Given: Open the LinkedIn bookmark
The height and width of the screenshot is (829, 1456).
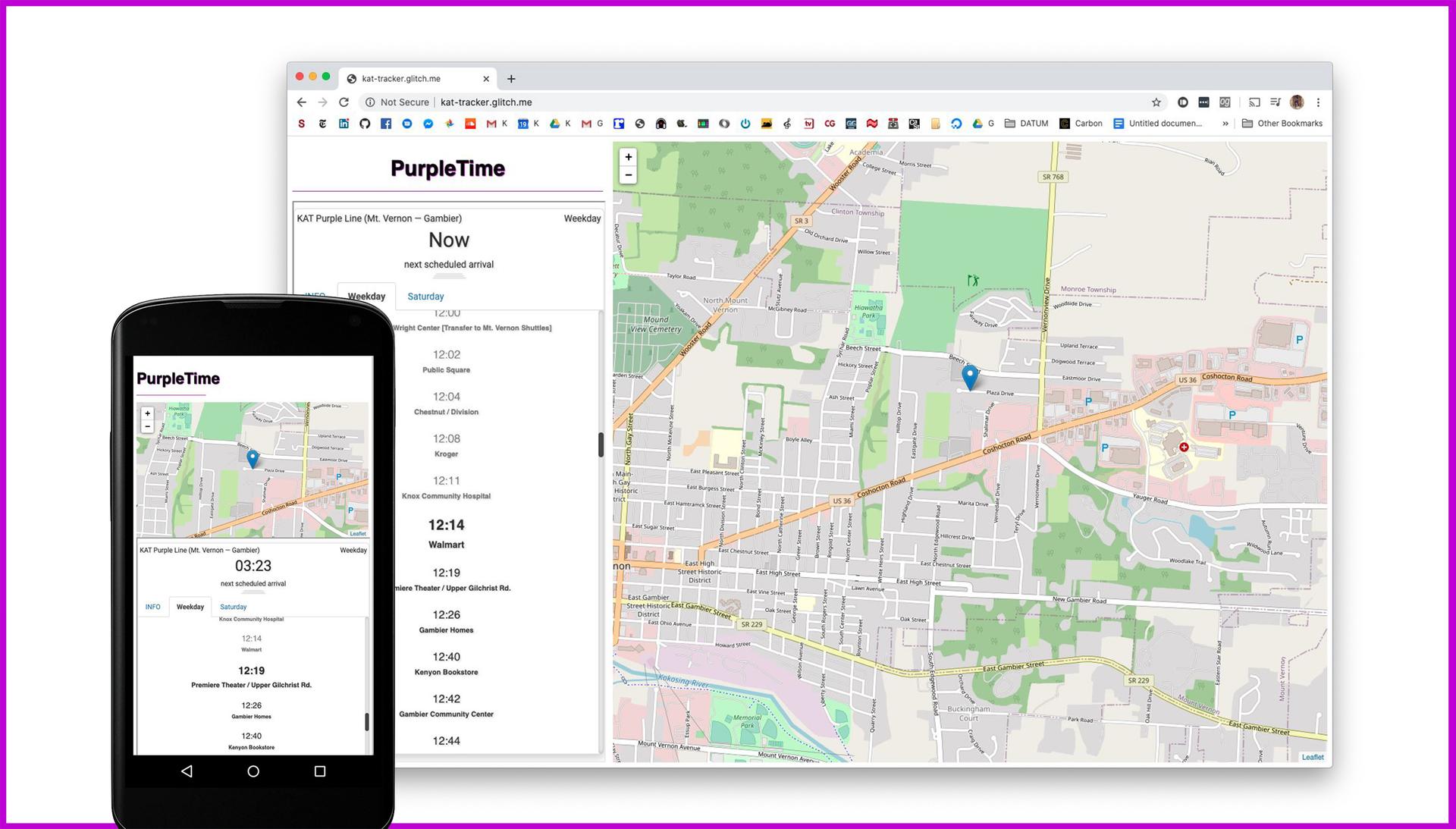Looking at the screenshot, I should pos(343,123).
